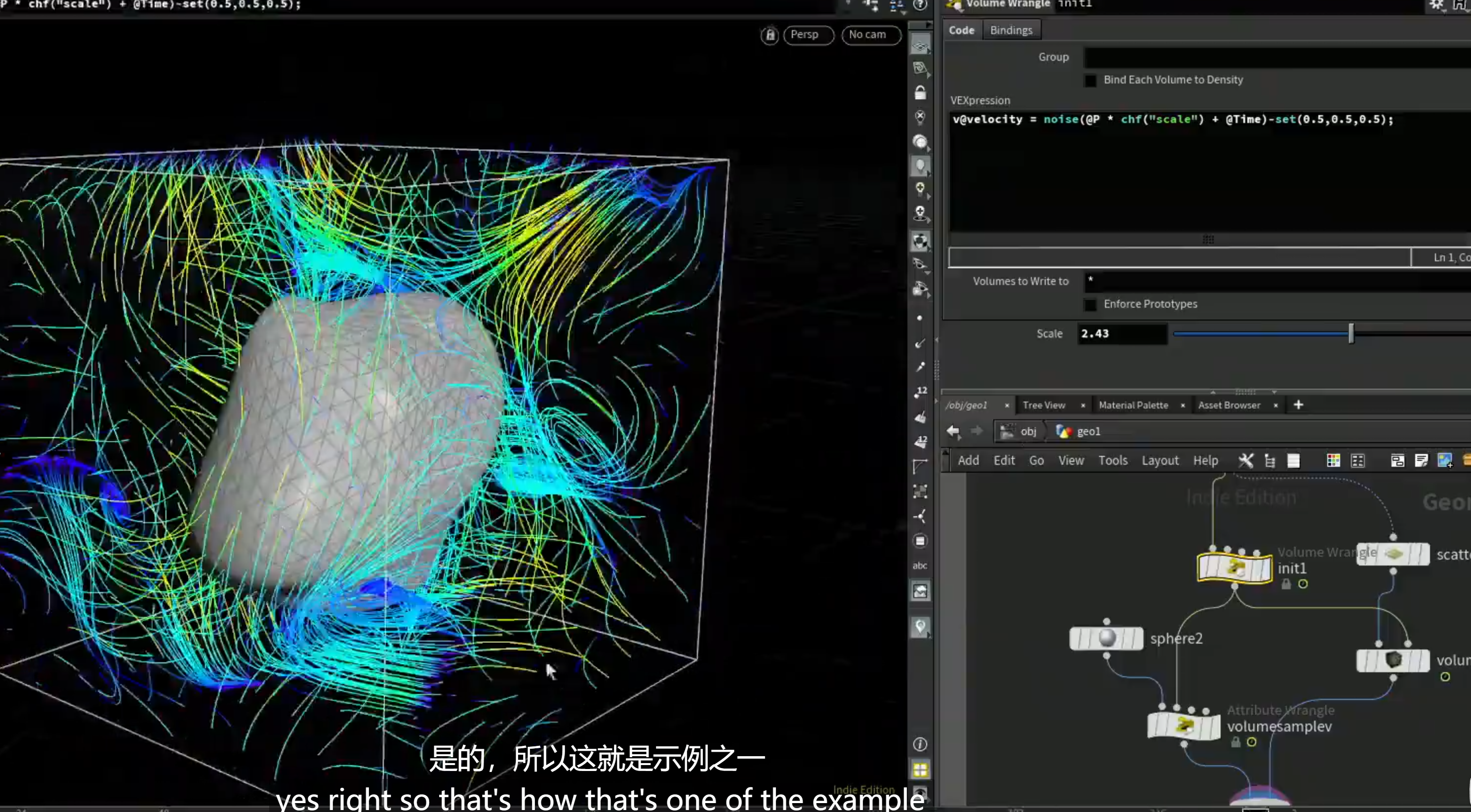Open the No cam camera dropdown
1471x812 pixels.
[871, 35]
